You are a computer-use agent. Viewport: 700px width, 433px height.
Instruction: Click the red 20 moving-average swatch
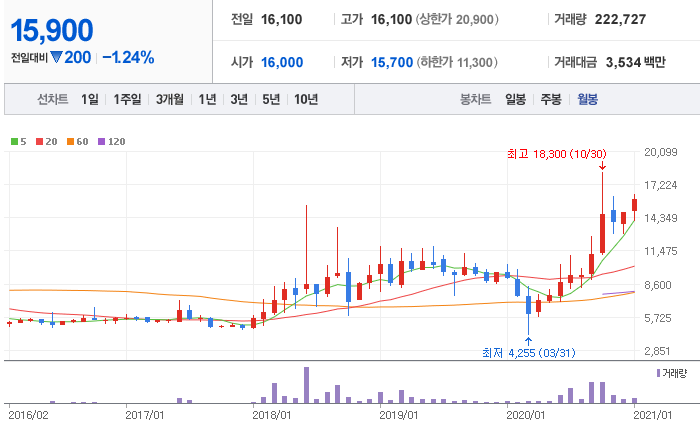point(39,142)
